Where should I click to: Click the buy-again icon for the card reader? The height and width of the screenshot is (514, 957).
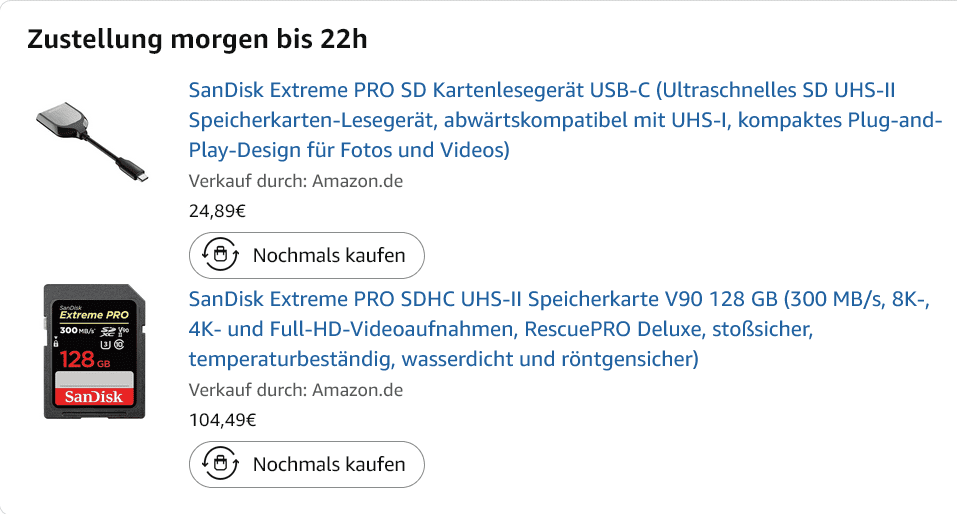click(x=220, y=255)
